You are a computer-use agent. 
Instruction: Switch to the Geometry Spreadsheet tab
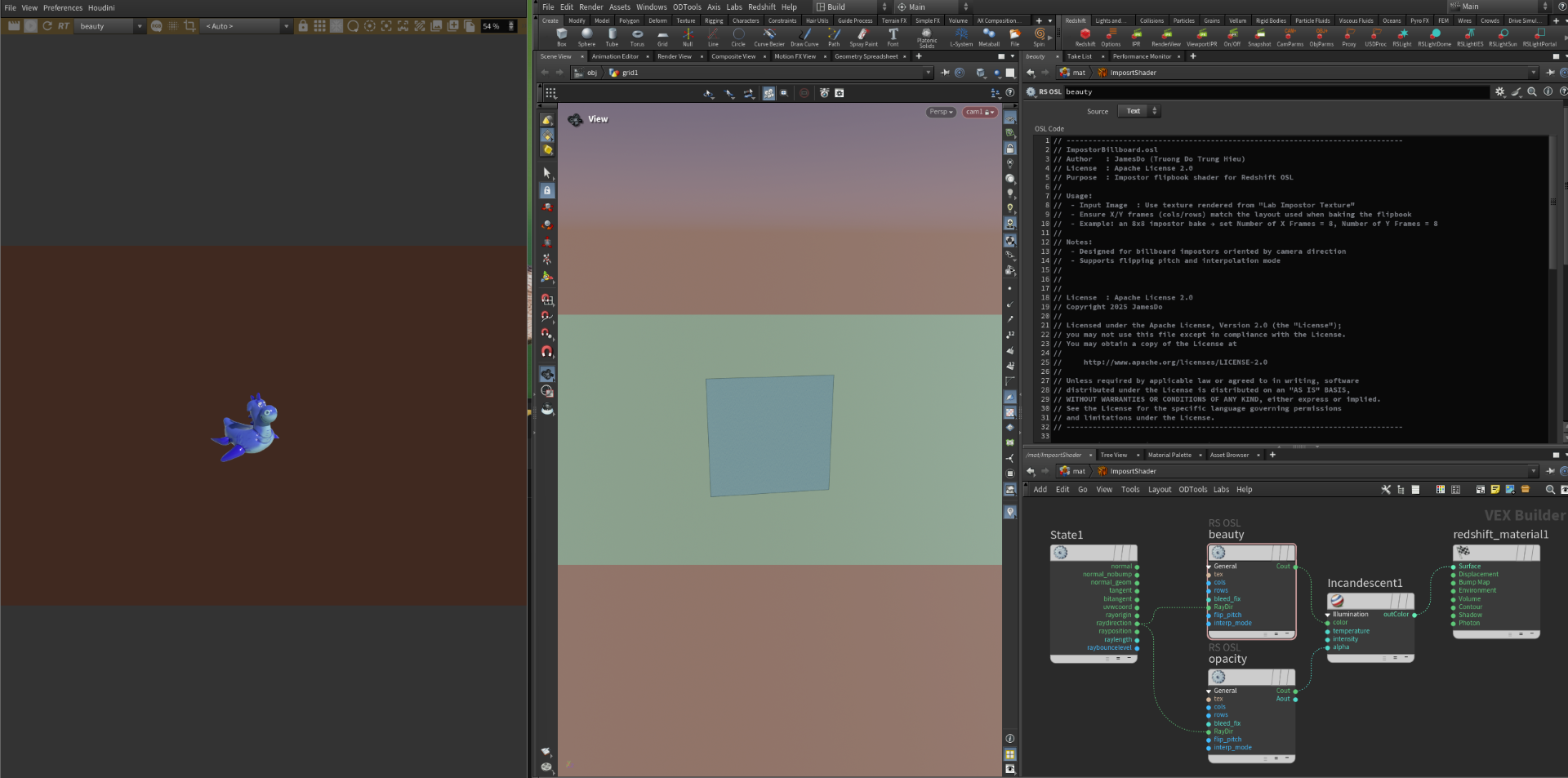tap(866, 56)
